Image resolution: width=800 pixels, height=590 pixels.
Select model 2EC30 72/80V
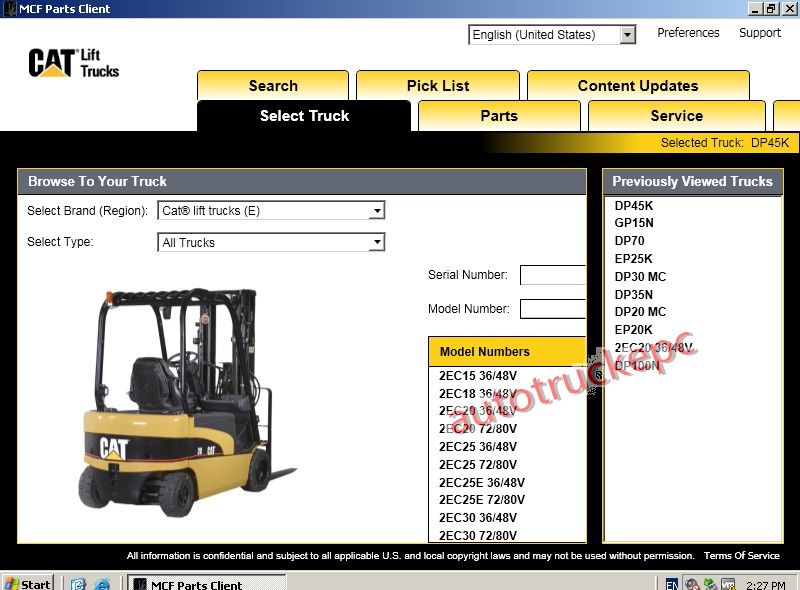pos(478,535)
